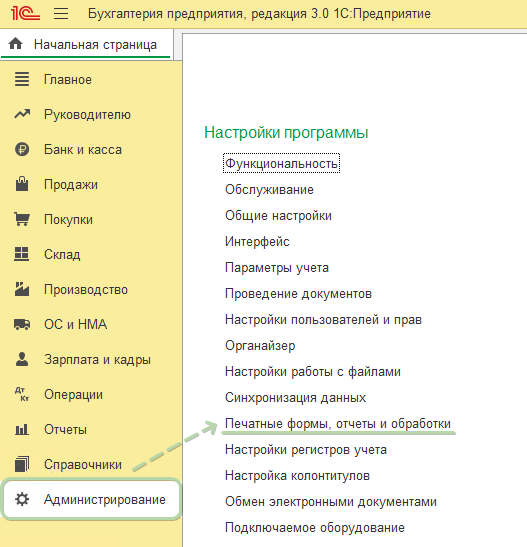Click the ruble coin icon for Банк и касса

click(22, 149)
